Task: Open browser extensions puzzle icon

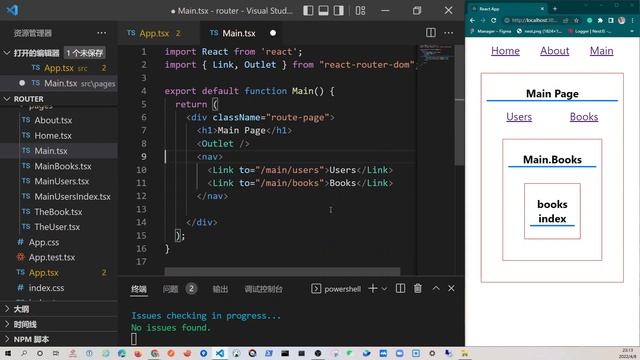Action: [x=600, y=20]
